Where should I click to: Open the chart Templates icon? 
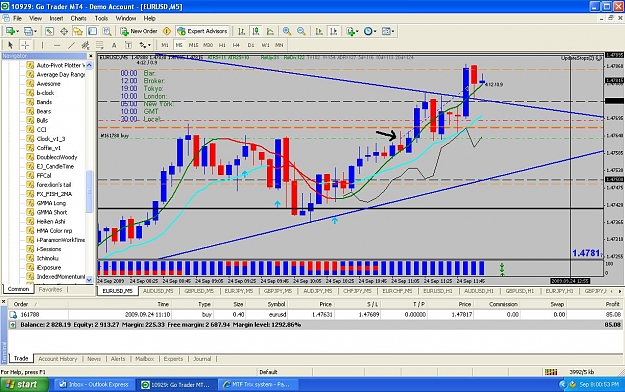point(386,31)
